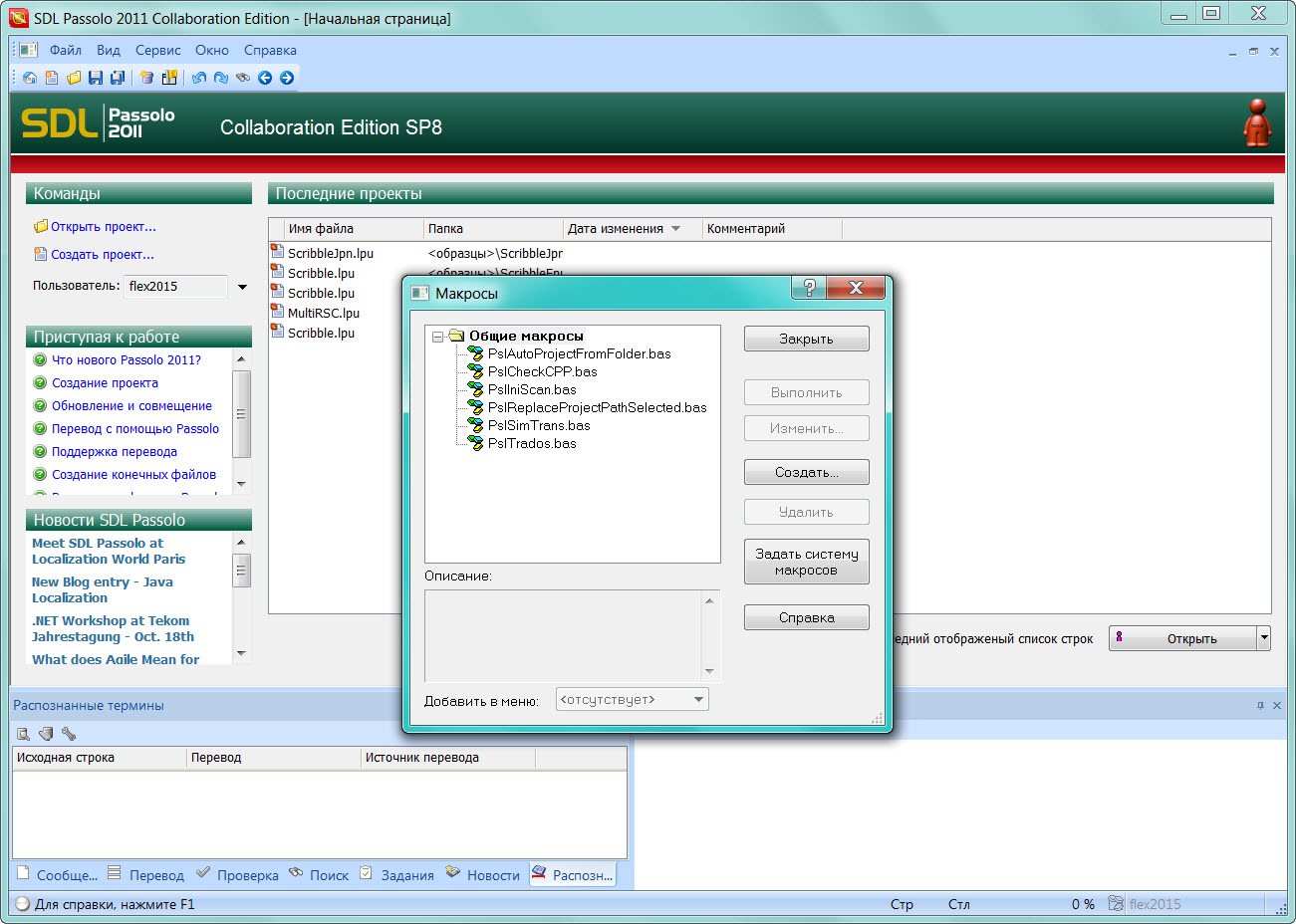Click the undo arrow toolbar icon
This screenshot has width=1296, height=924.
pos(199,78)
